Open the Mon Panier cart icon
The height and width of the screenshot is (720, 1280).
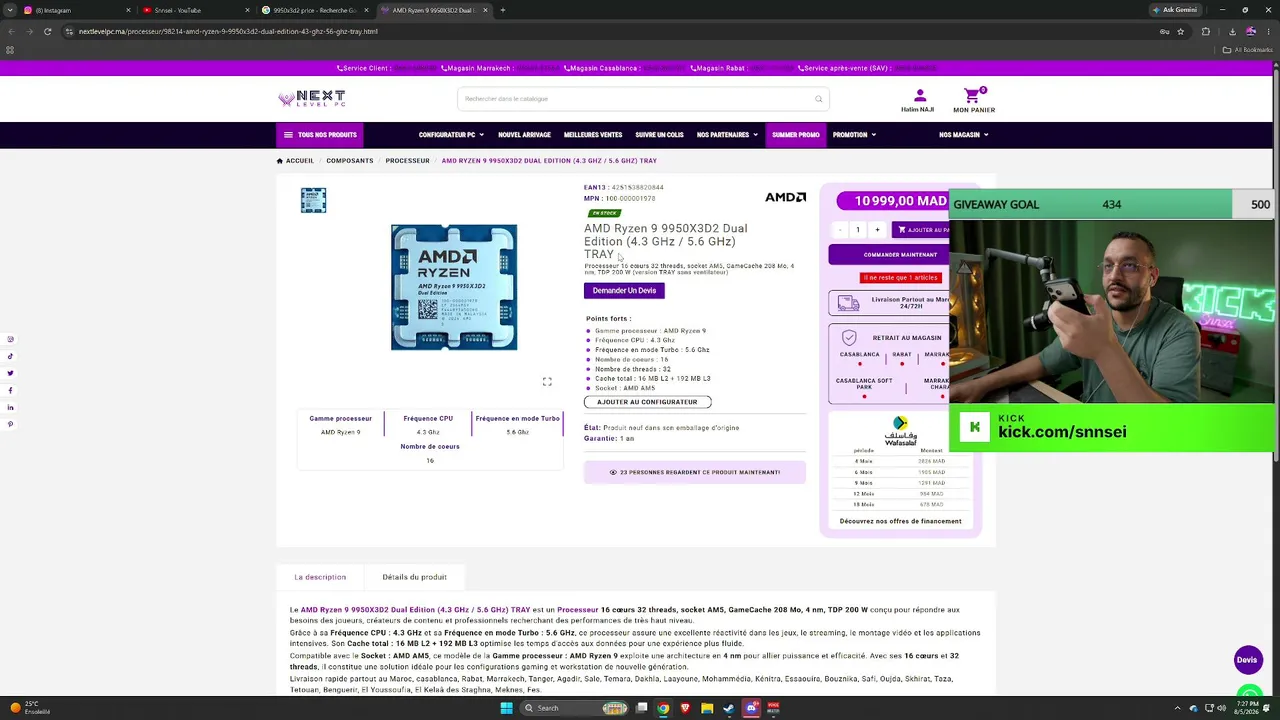(972, 96)
